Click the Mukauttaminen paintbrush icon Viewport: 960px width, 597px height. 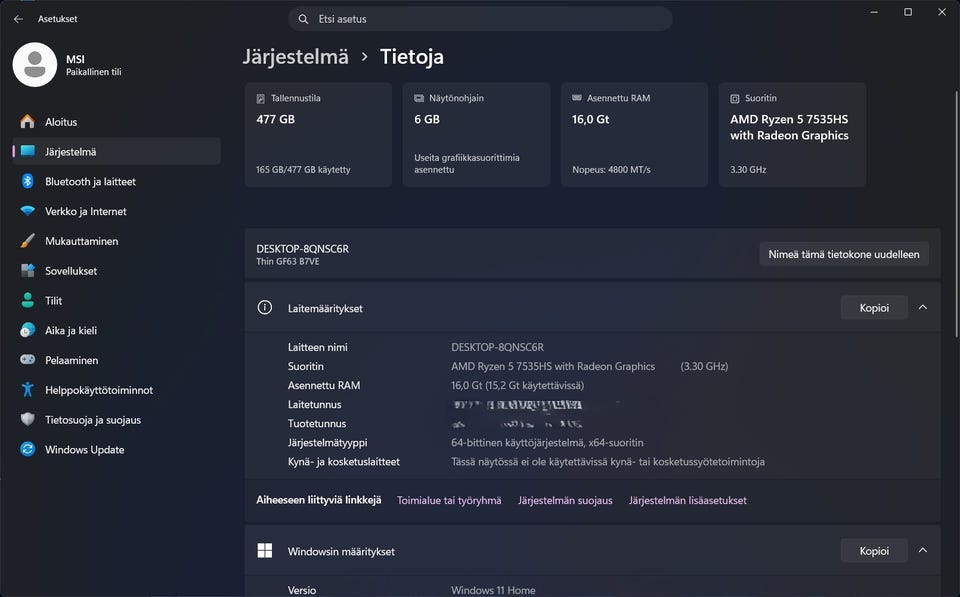[x=28, y=241]
